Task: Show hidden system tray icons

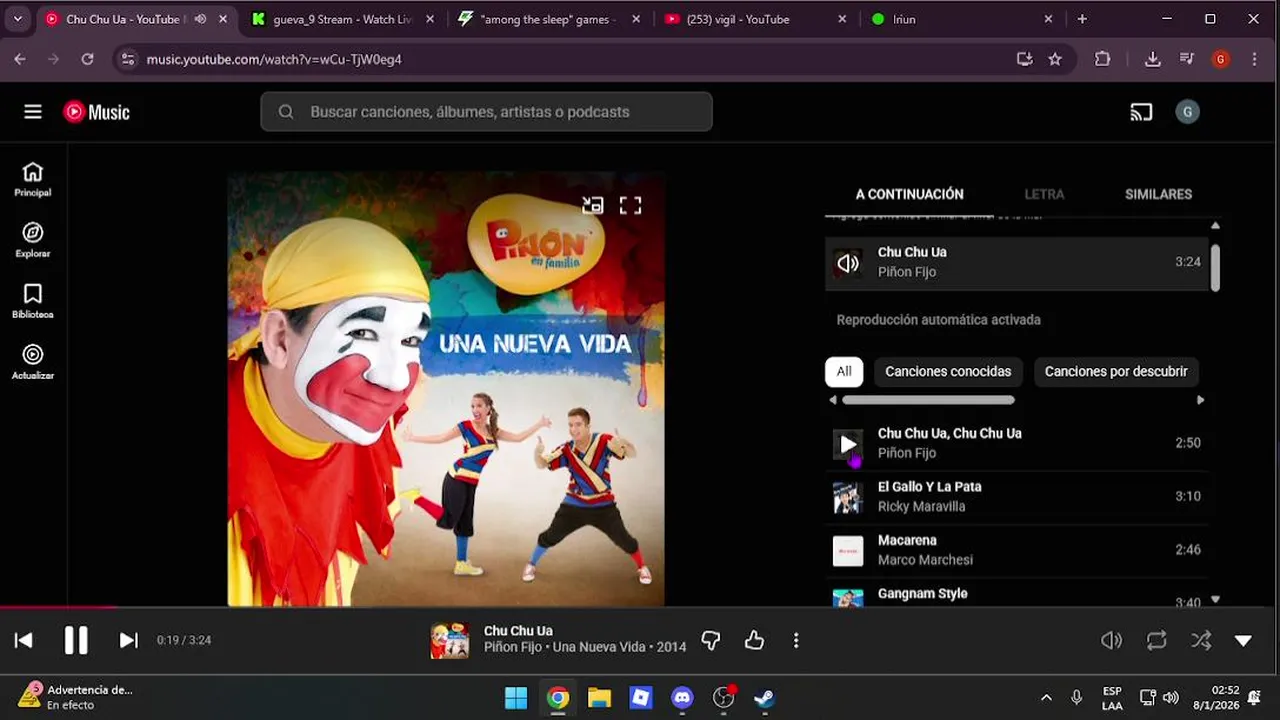Action: pos(1046,698)
